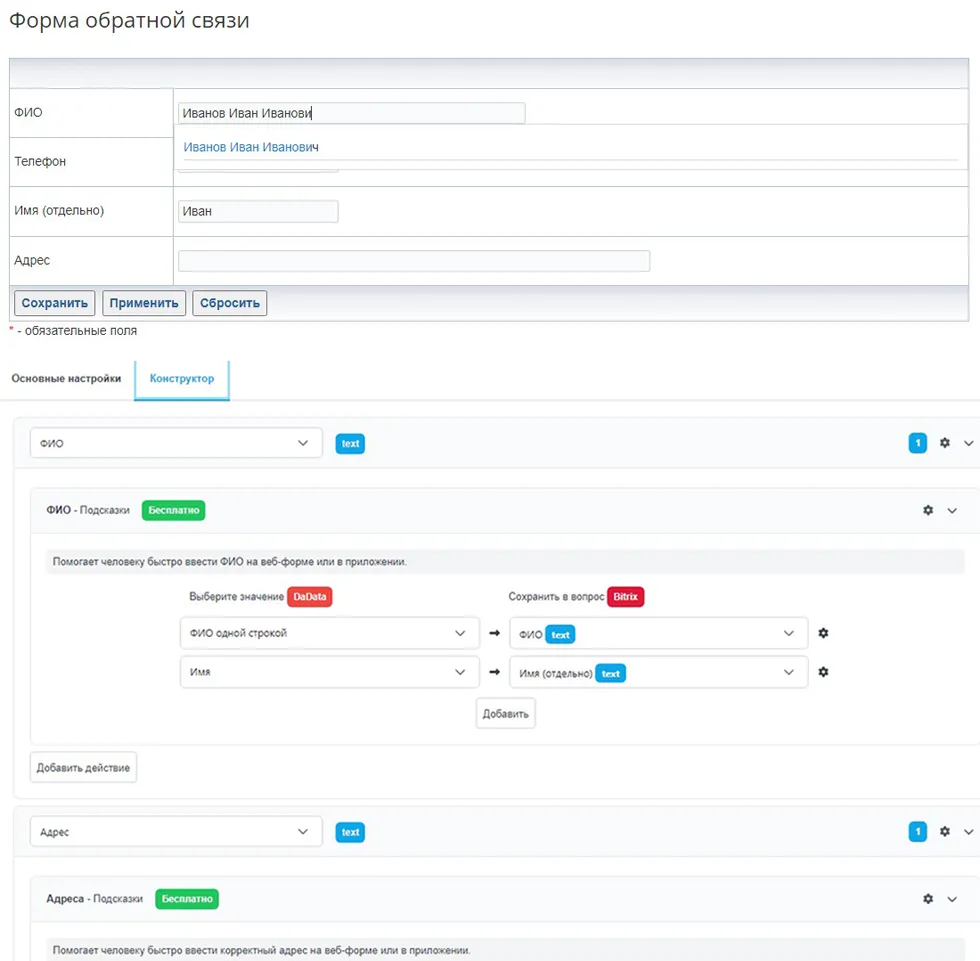The height and width of the screenshot is (961, 980).
Task: Click gear icon next to ФИО text mapping
Action: [x=823, y=633]
